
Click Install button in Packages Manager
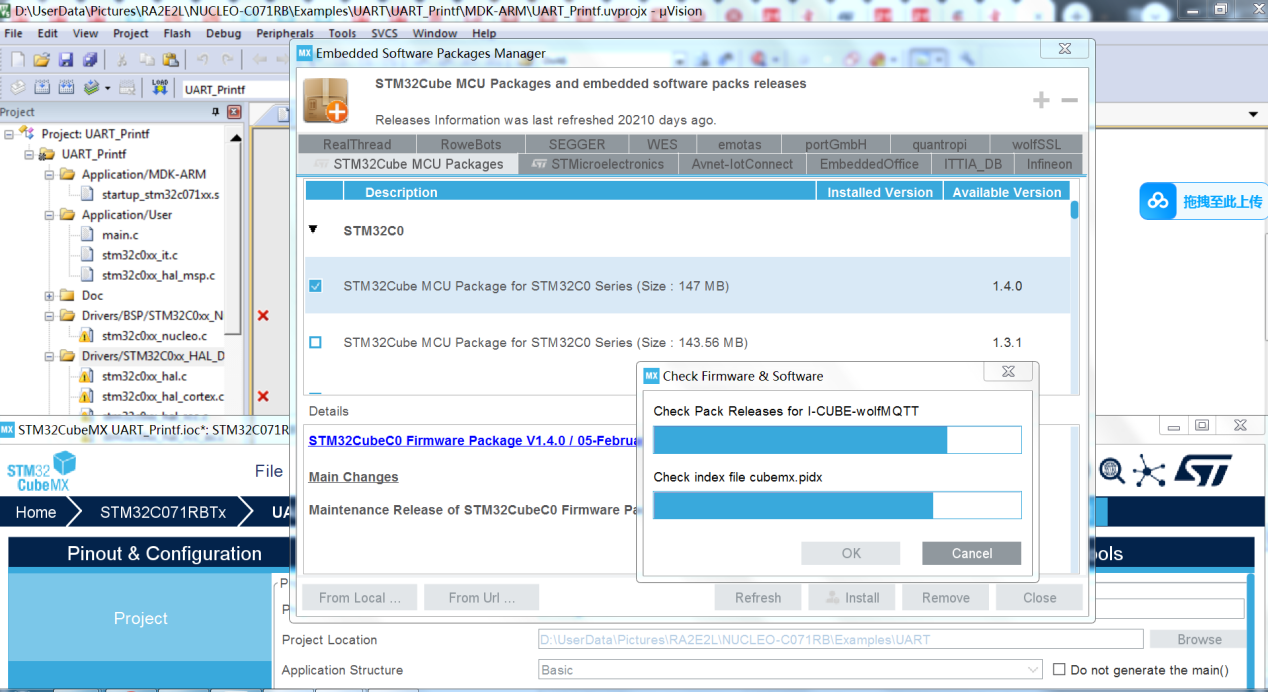tap(851, 598)
